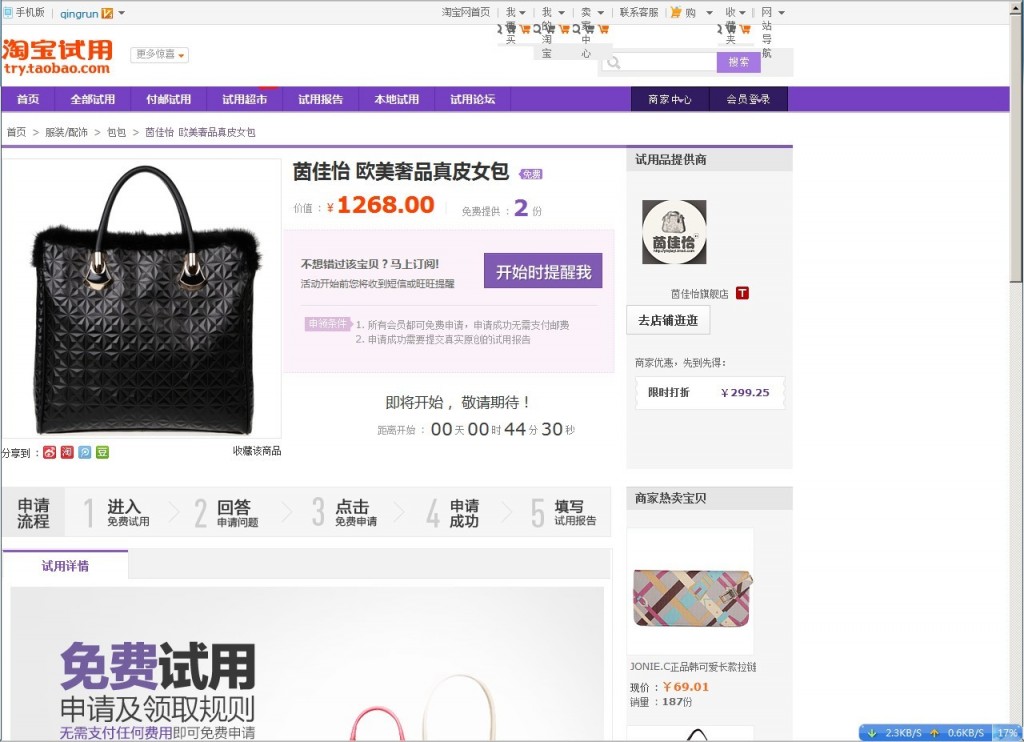The image size is (1024, 742).
Task: Share via the green Douban 豆 icon
Action: [103, 452]
